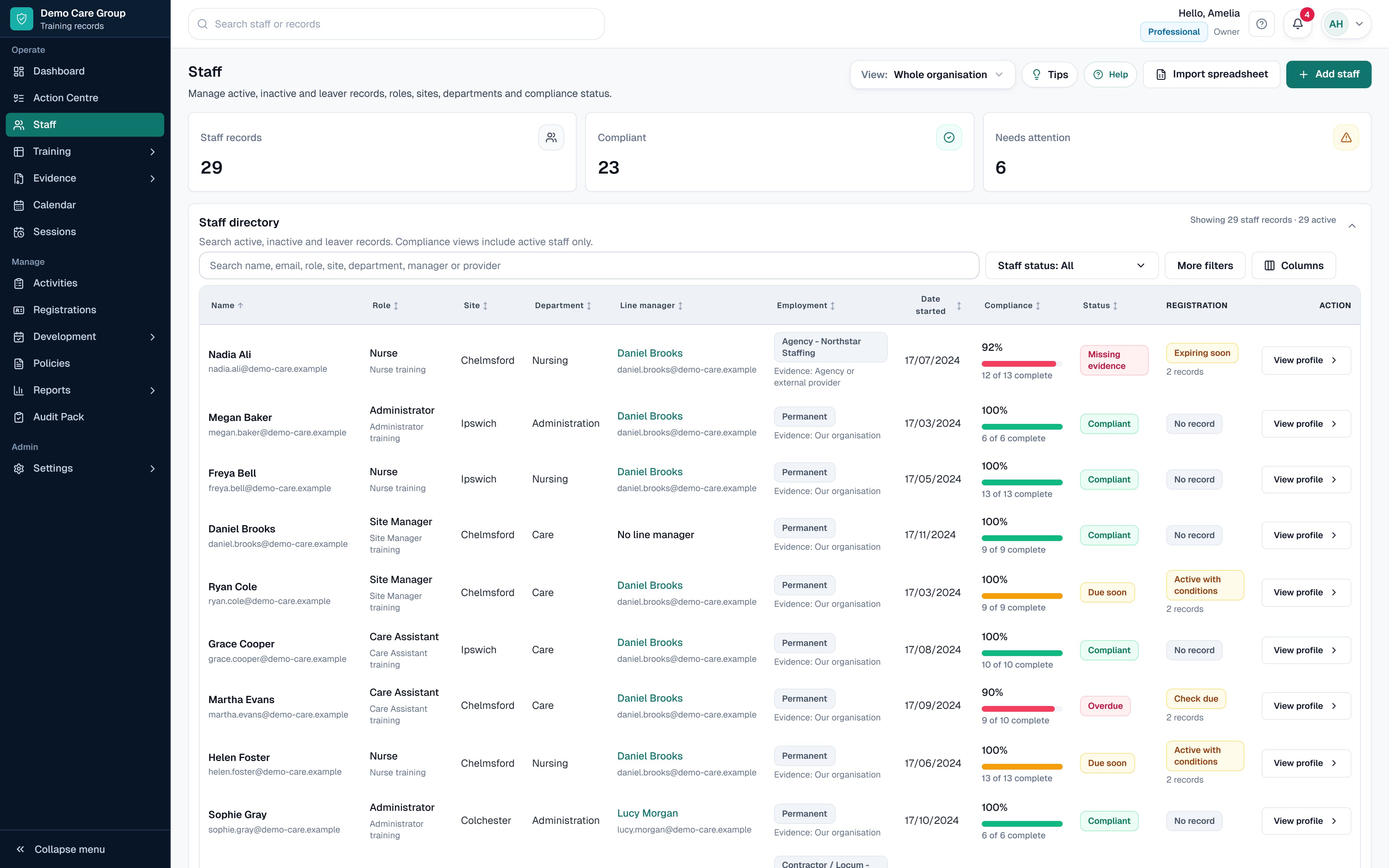Click the Dashboard grid icon in sidebar

tap(19, 71)
